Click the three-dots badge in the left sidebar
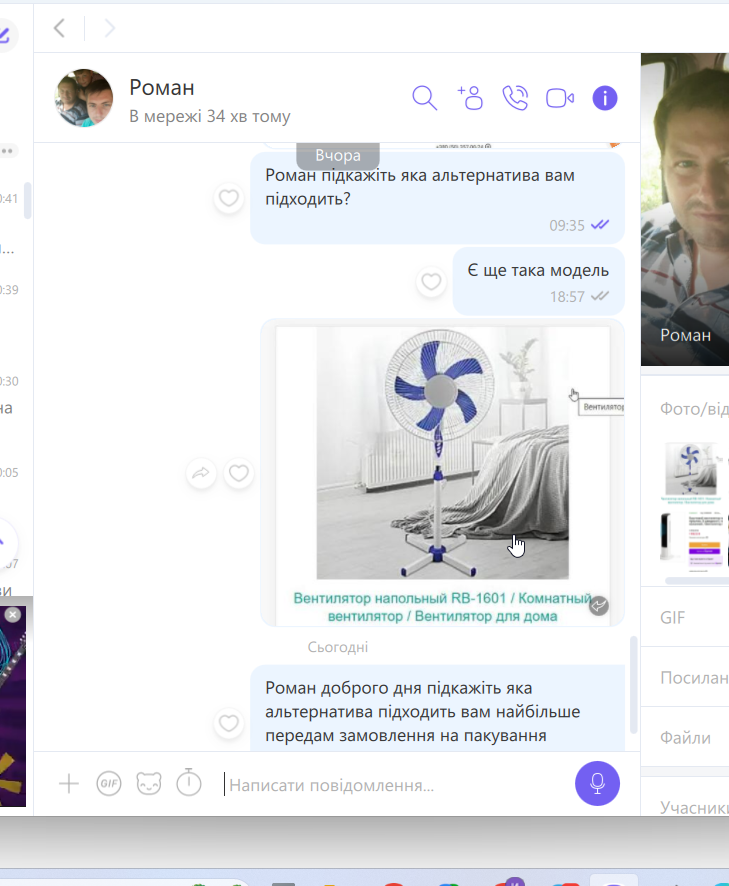The width and height of the screenshot is (729, 886). [8, 151]
